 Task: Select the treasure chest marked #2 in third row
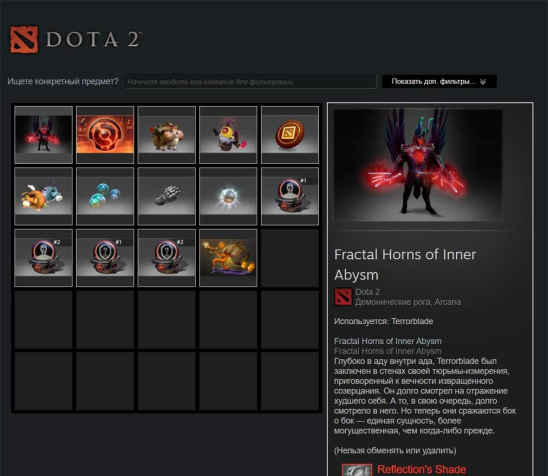tap(43, 258)
